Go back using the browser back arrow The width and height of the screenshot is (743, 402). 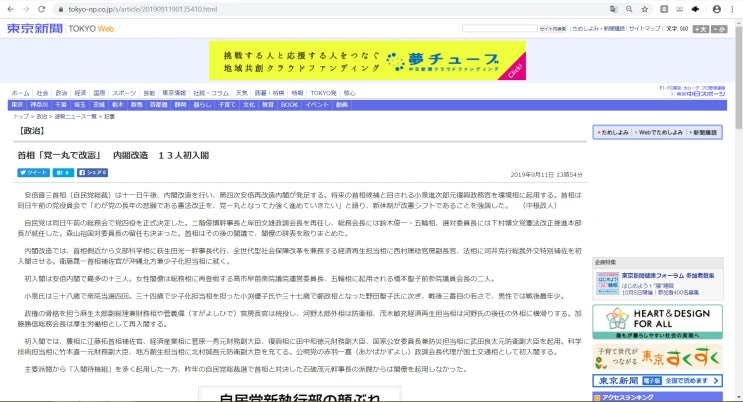pos(11,9)
